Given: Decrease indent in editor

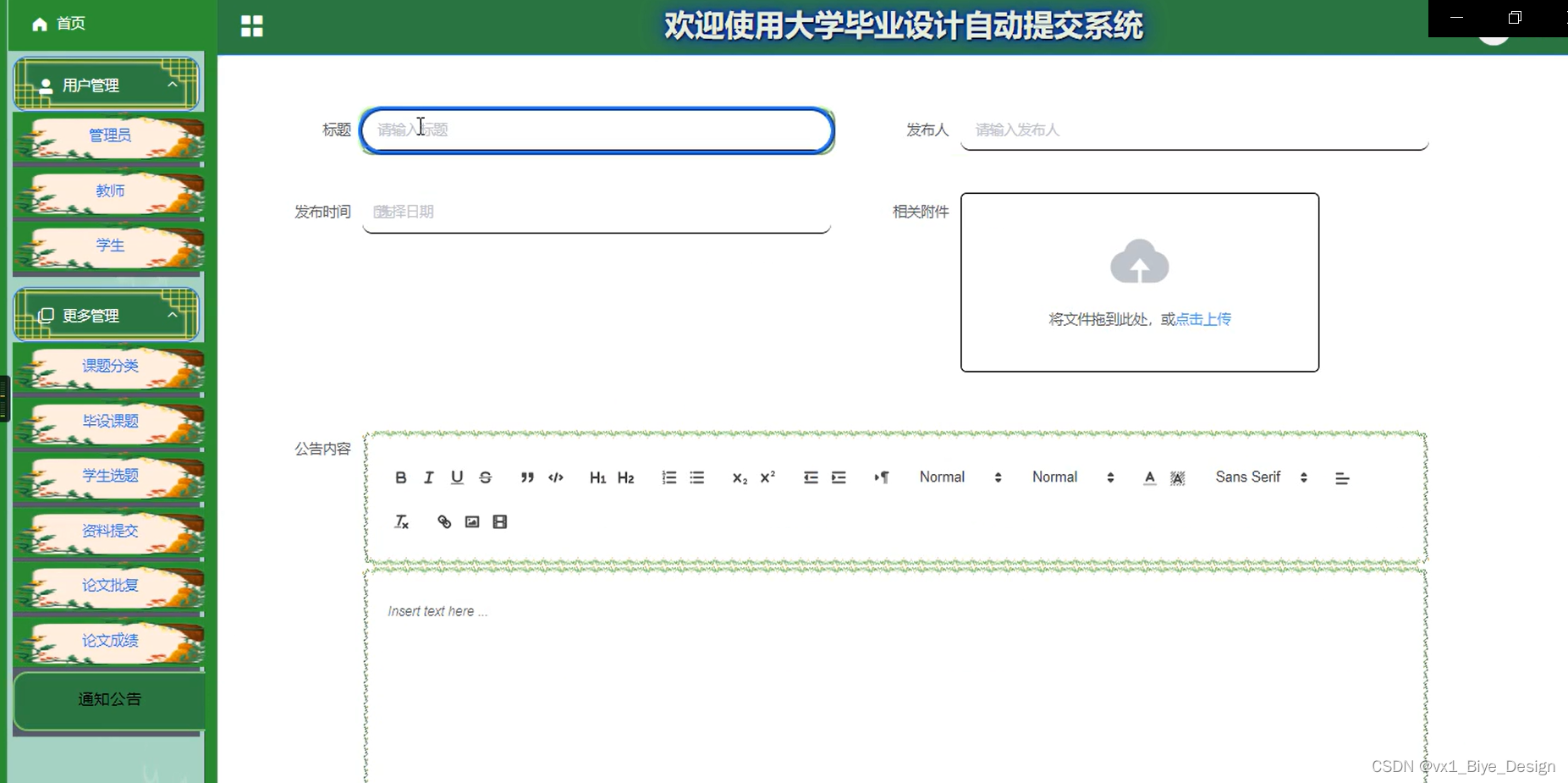Looking at the screenshot, I should [811, 477].
